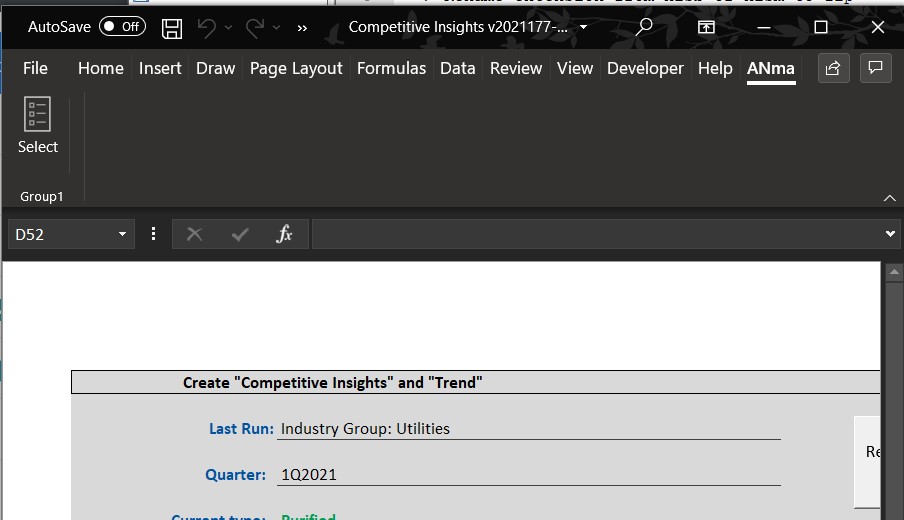Toggle the AutoSave switch

point(122,27)
